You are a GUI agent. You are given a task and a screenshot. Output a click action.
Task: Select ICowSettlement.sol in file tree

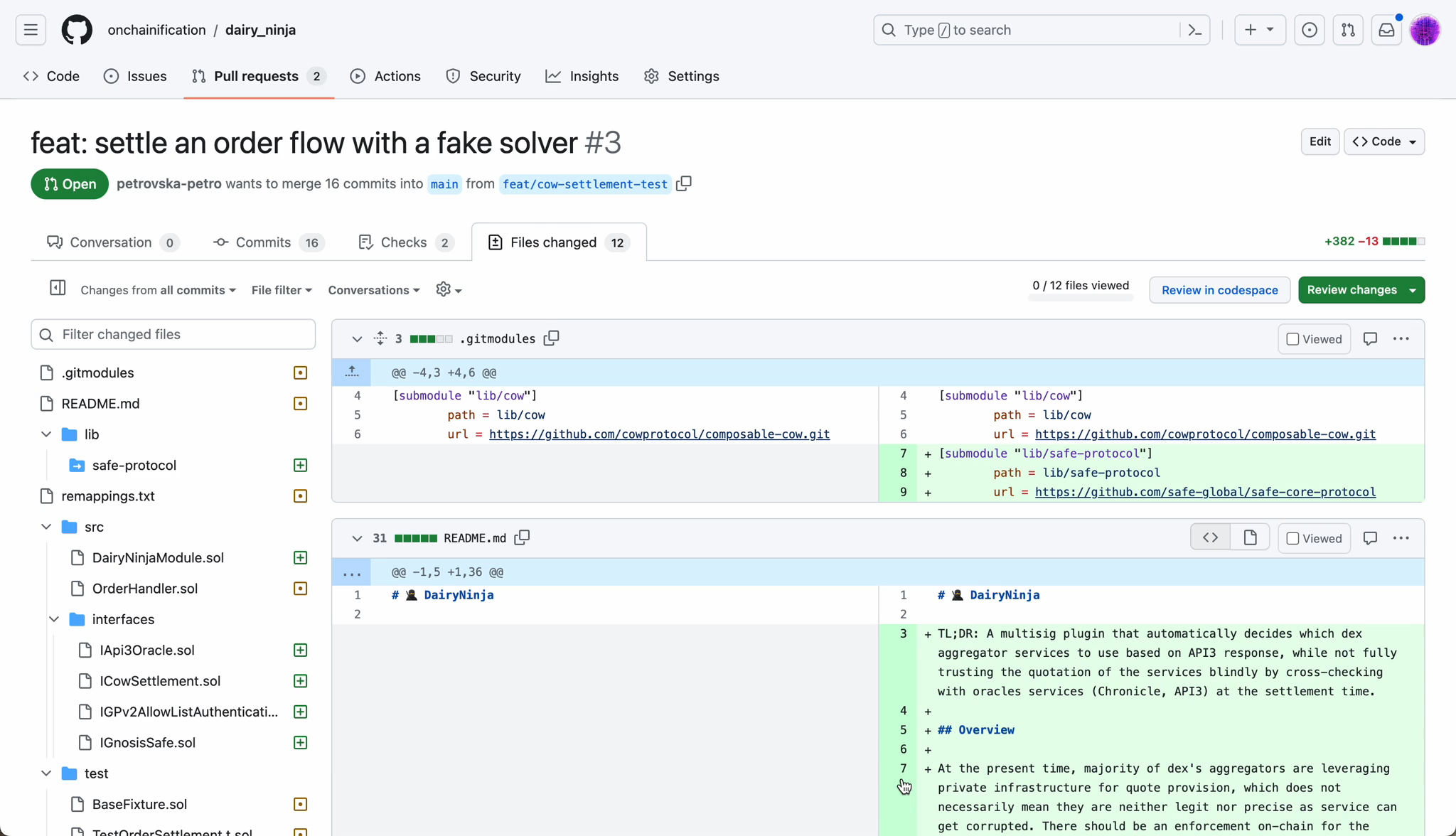[x=160, y=680]
